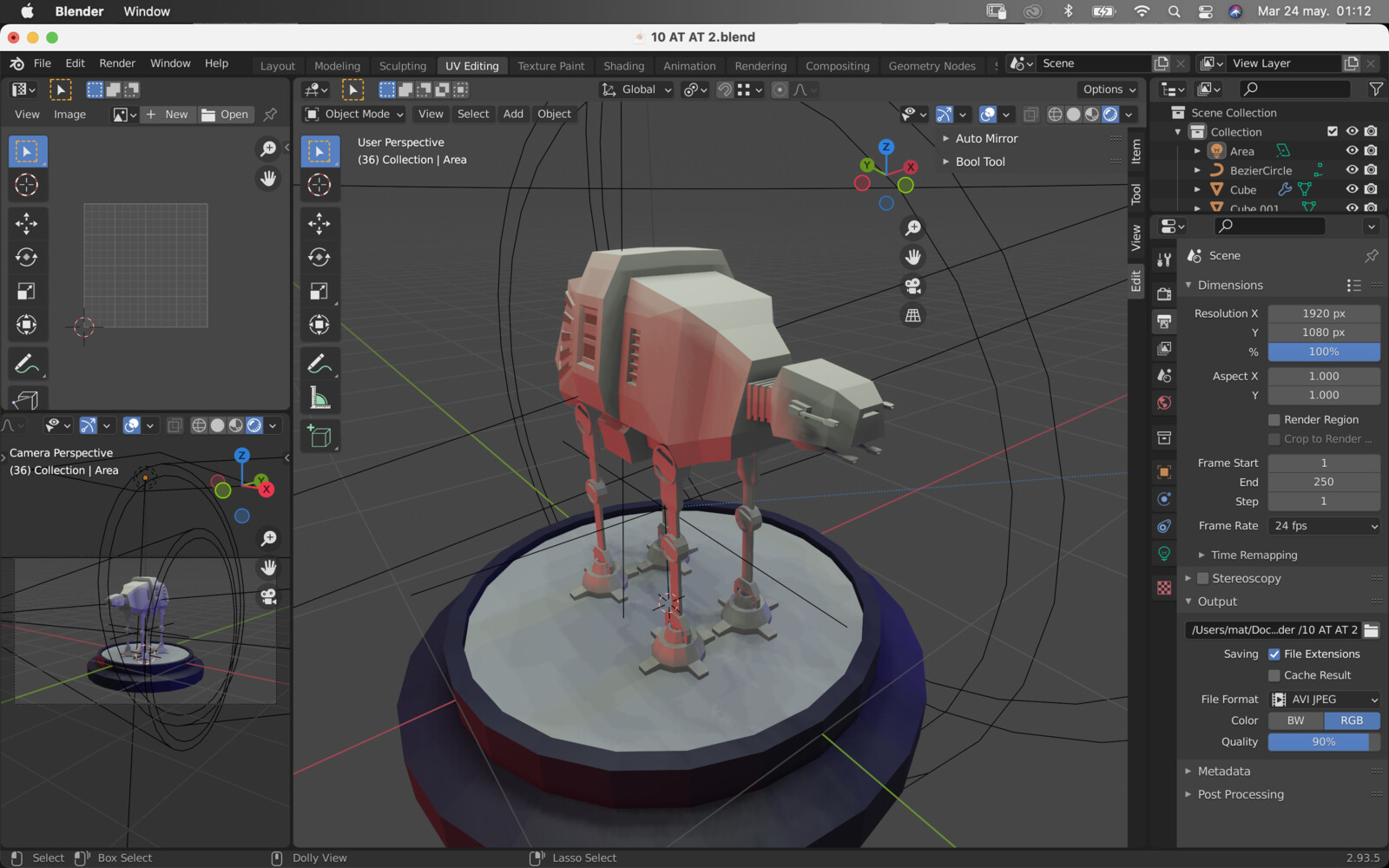Select the Annotate tool in the UV editor
Image resolution: width=1389 pixels, height=868 pixels.
tap(27, 364)
